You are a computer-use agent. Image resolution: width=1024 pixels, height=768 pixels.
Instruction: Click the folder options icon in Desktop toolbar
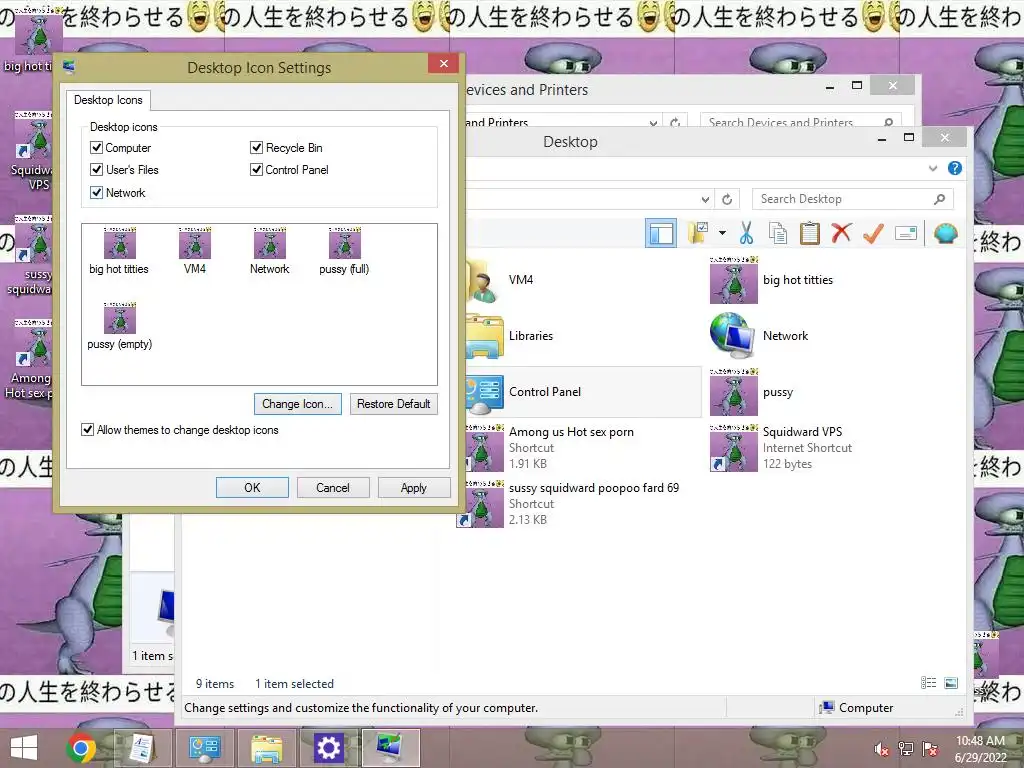(697, 233)
